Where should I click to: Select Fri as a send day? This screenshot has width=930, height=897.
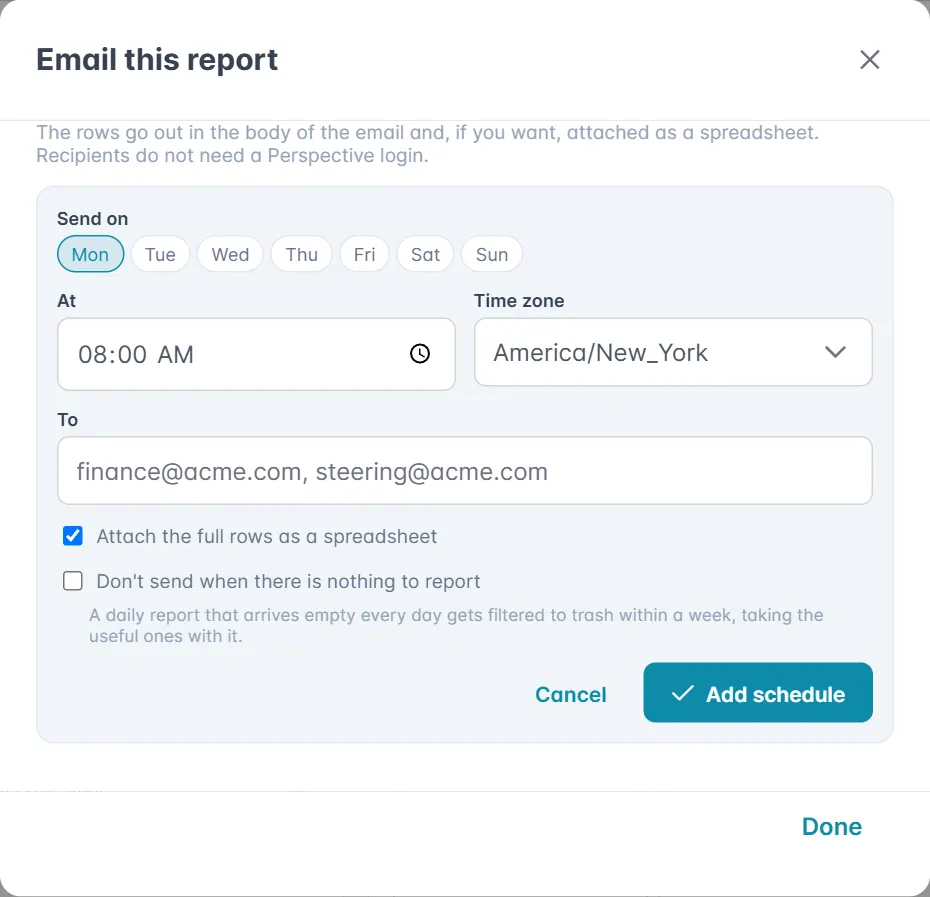(x=364, y=254)
